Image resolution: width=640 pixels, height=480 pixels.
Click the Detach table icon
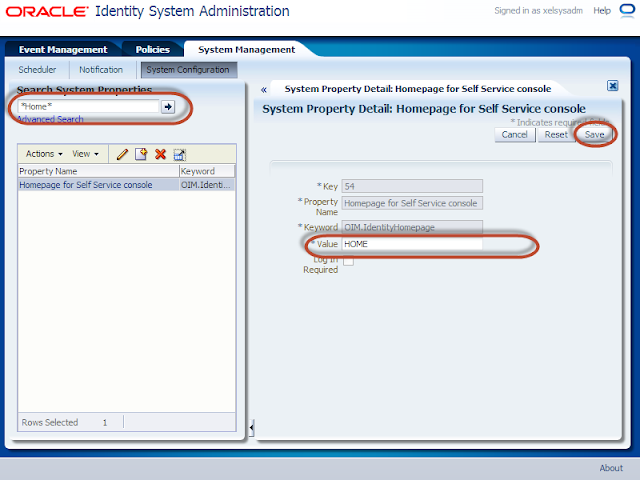coord(180,155)
